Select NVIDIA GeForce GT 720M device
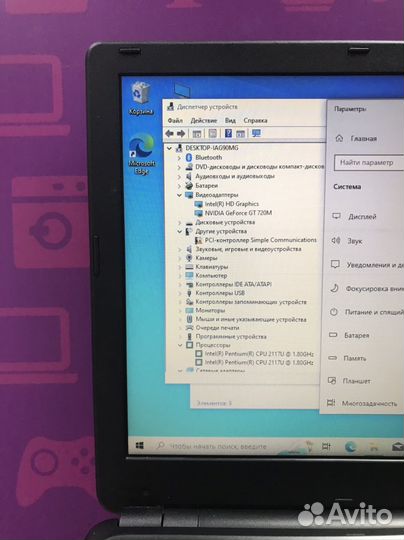The image size is (404, 540). pyautogui.click(x=238, y=213)
